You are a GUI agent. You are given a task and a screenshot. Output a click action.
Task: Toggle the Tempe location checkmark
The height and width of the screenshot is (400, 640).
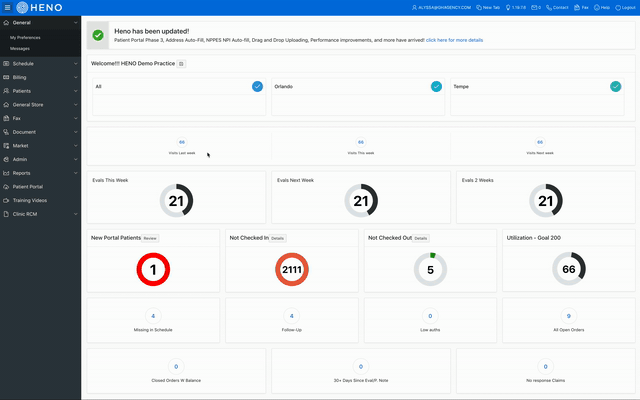click(x=616, y=87)
